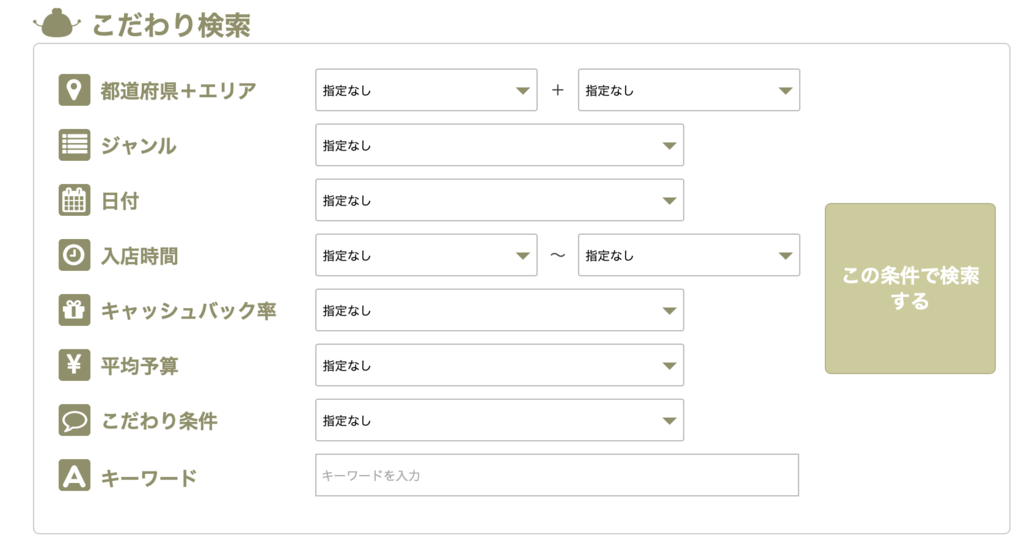Click the map pin icon beside 都道府県+エリア
Image resolution: width=1024 pixels, height=549 pixels.
point(74,90)
